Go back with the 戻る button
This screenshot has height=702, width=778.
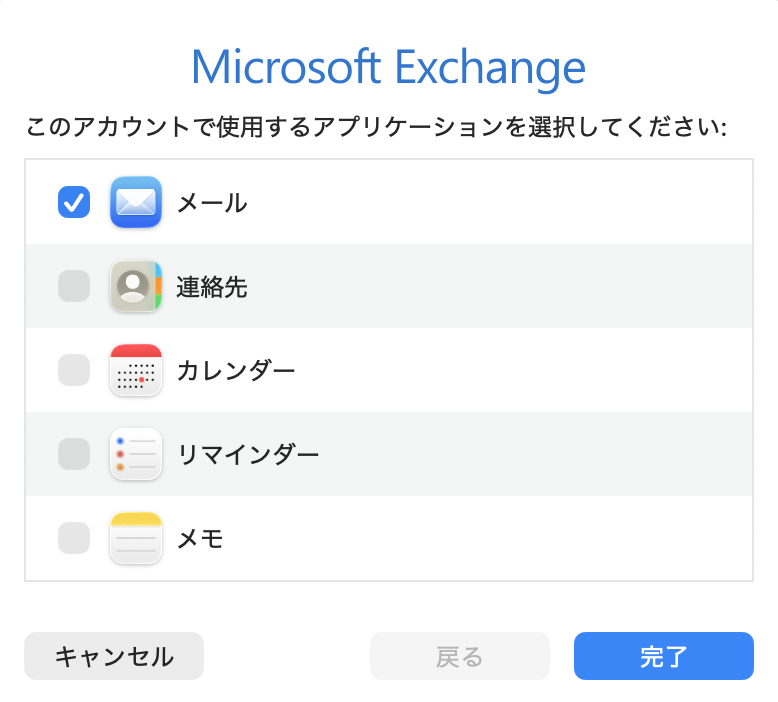[459, 656]
